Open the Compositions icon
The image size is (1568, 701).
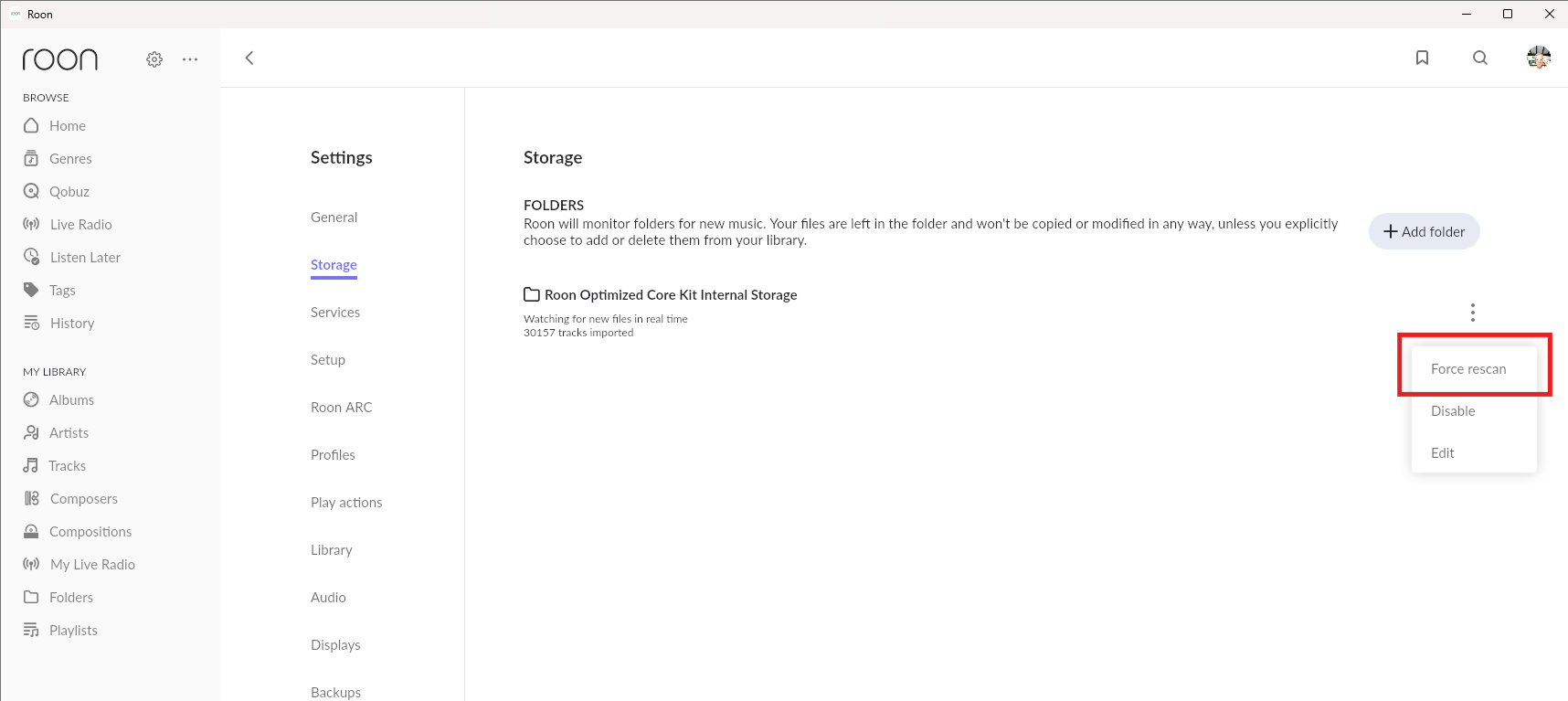[31, 531]
